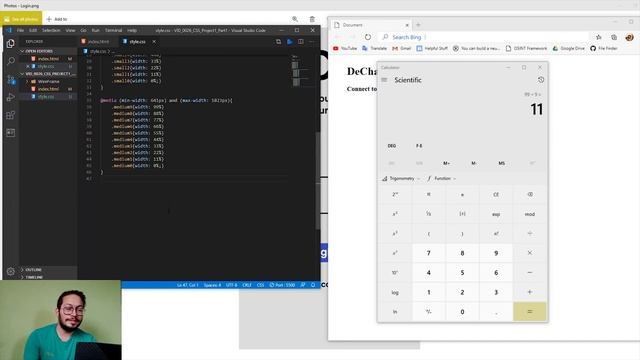Expand the Wireframe folder

click(x=48, y=81)
